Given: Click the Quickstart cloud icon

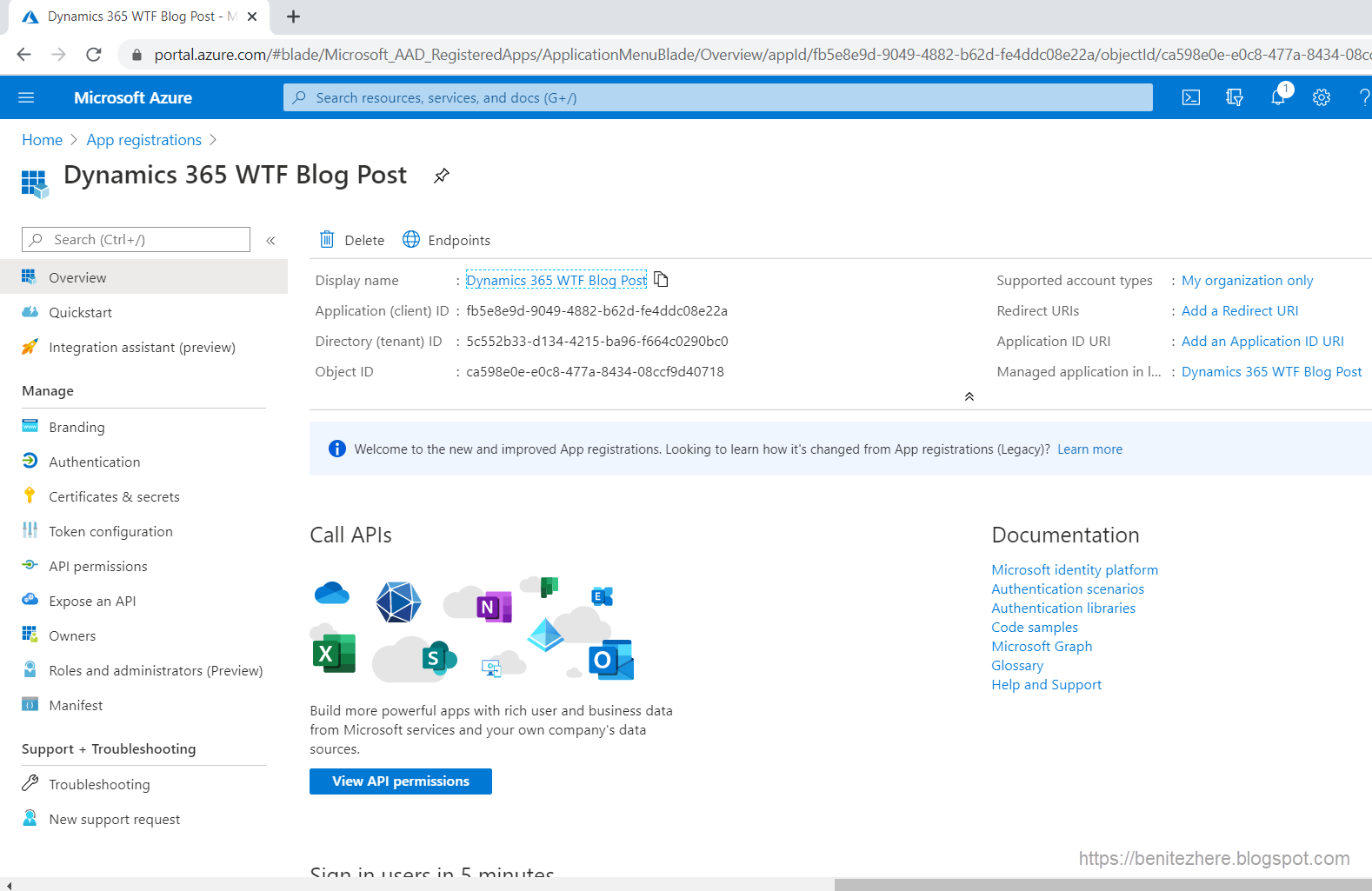Looking at the screenshot, I should coord(30,312).
